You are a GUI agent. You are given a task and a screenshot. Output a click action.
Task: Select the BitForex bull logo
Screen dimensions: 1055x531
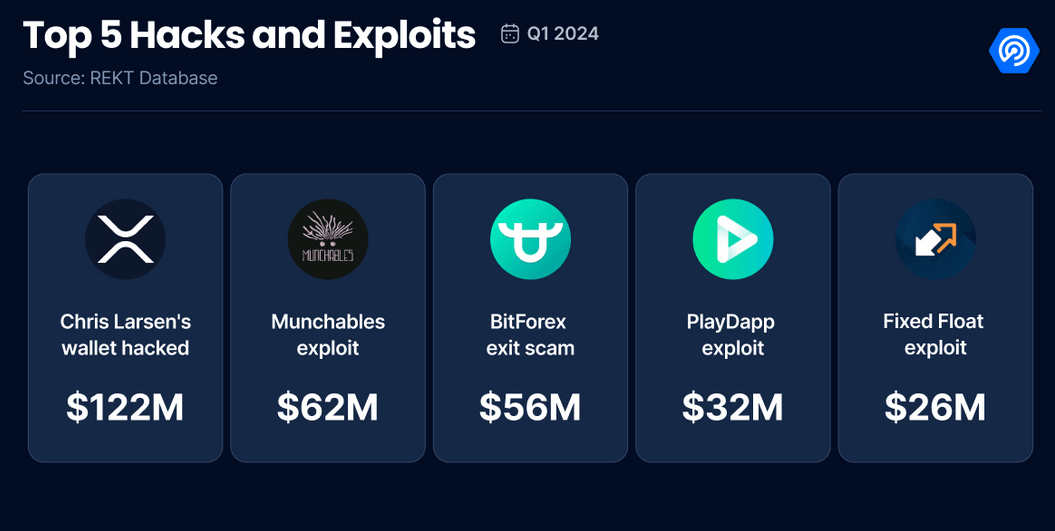click(x=530, y=239)
